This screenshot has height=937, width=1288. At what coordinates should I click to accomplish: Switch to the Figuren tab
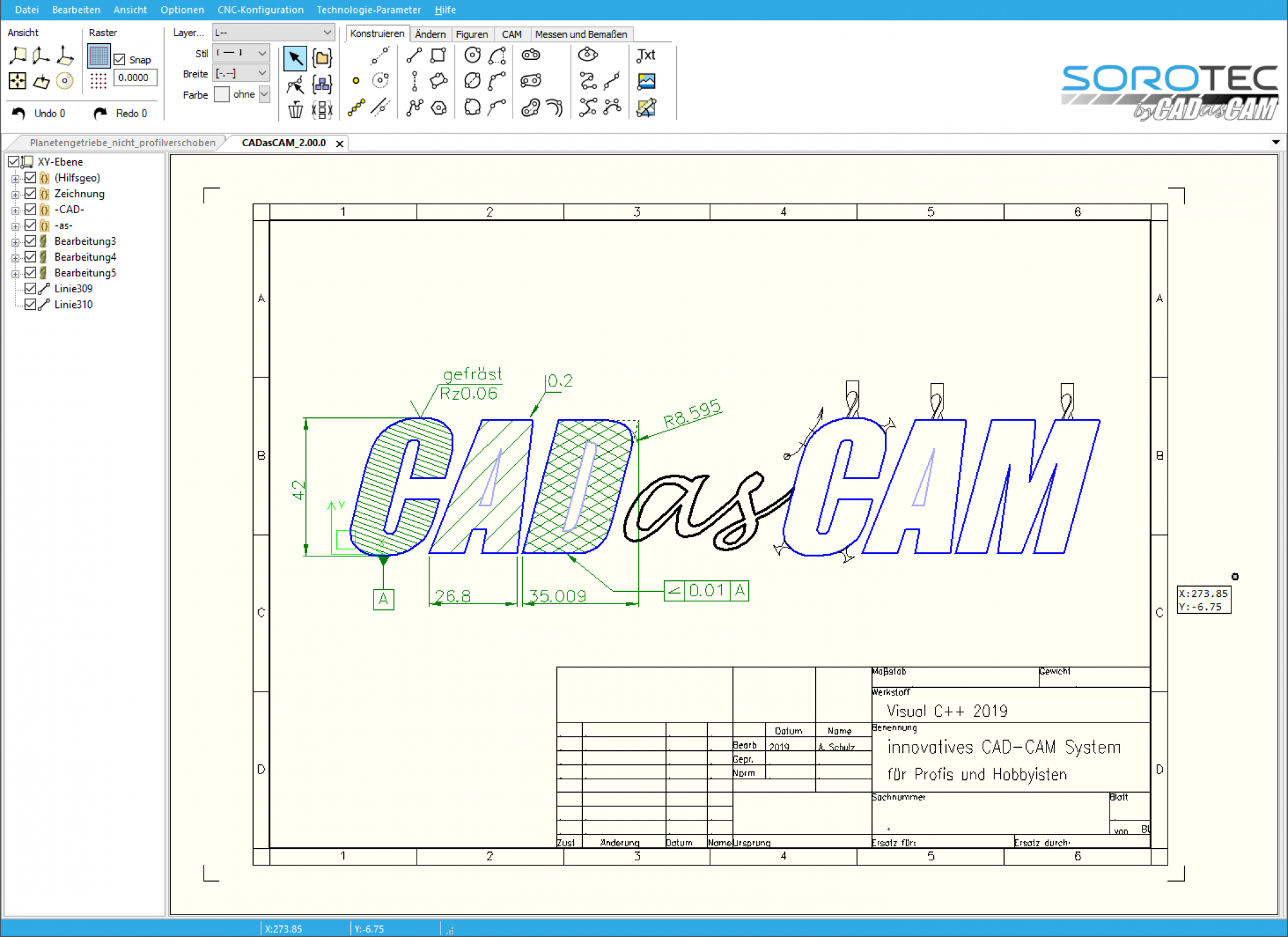(472, 34)
